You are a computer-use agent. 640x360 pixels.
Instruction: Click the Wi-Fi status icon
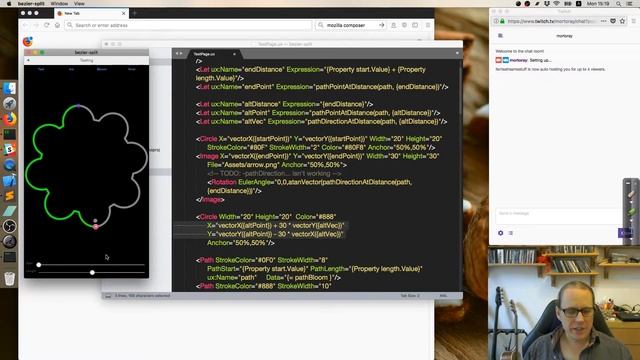pos(557,3)
